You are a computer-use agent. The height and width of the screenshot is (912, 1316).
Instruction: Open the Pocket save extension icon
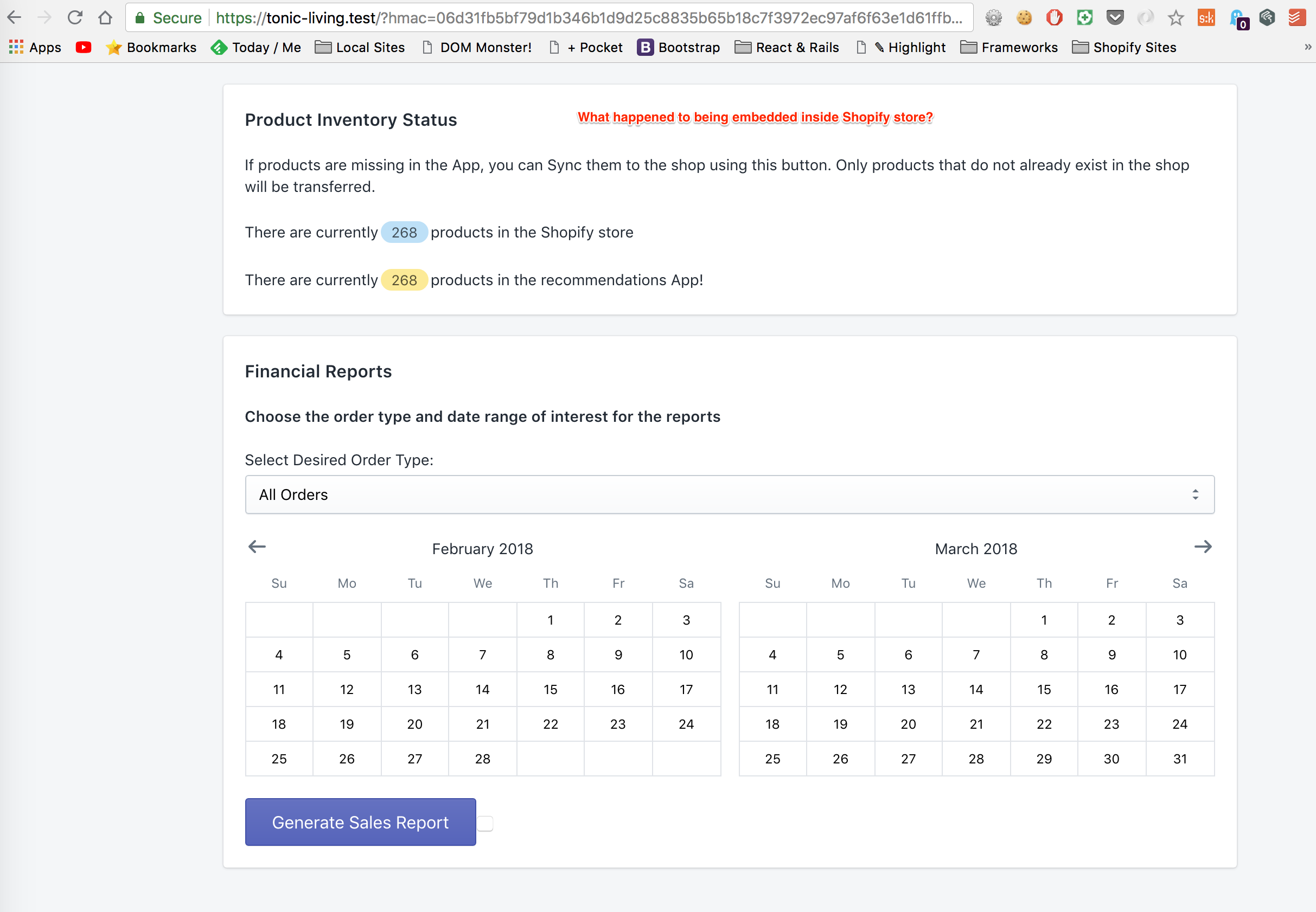pos(1115,17)
